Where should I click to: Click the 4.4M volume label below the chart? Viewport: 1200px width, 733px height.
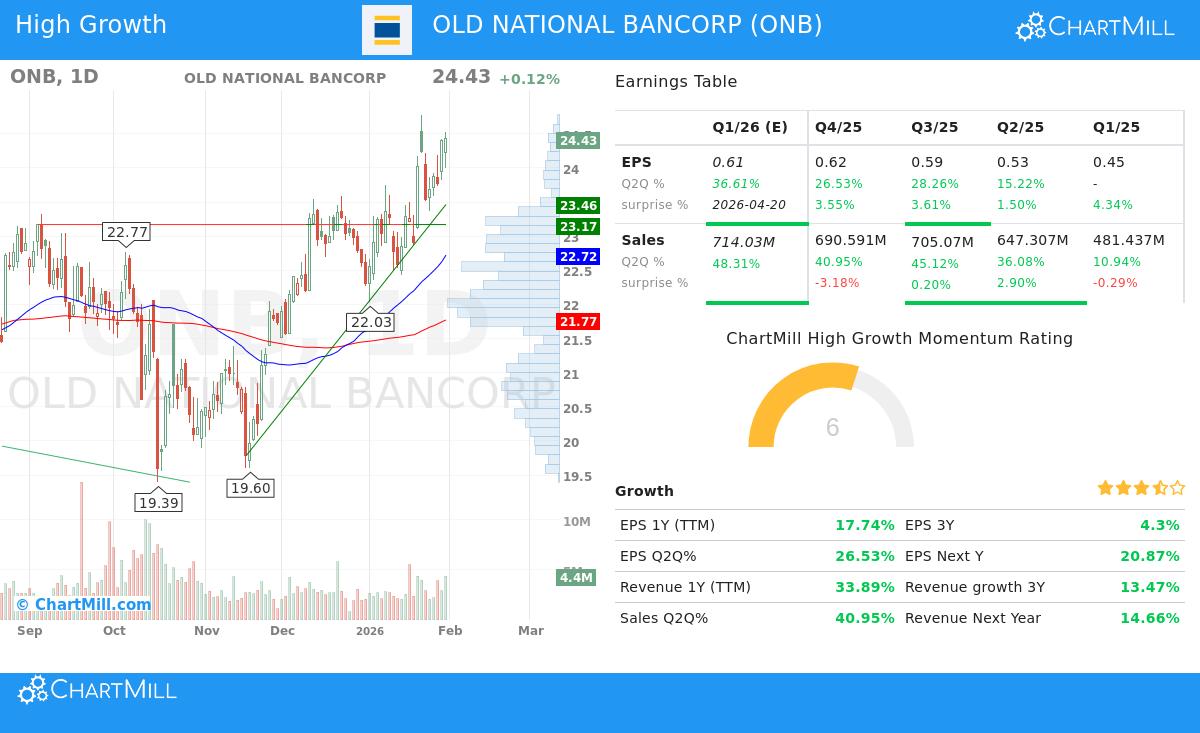click(x=576, y=577)
